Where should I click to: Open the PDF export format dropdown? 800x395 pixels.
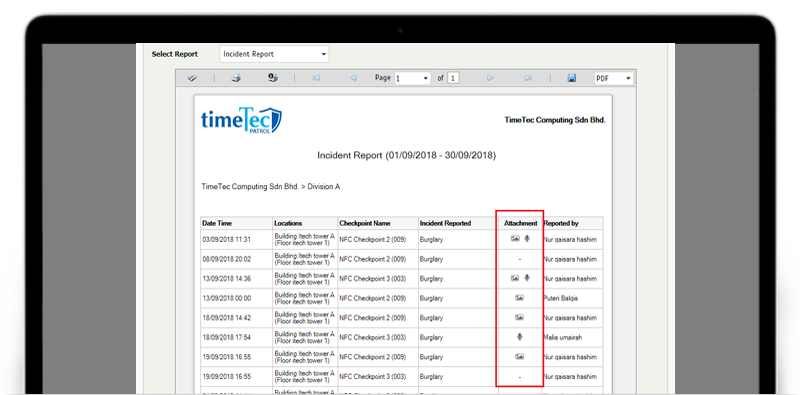(614, 79)
